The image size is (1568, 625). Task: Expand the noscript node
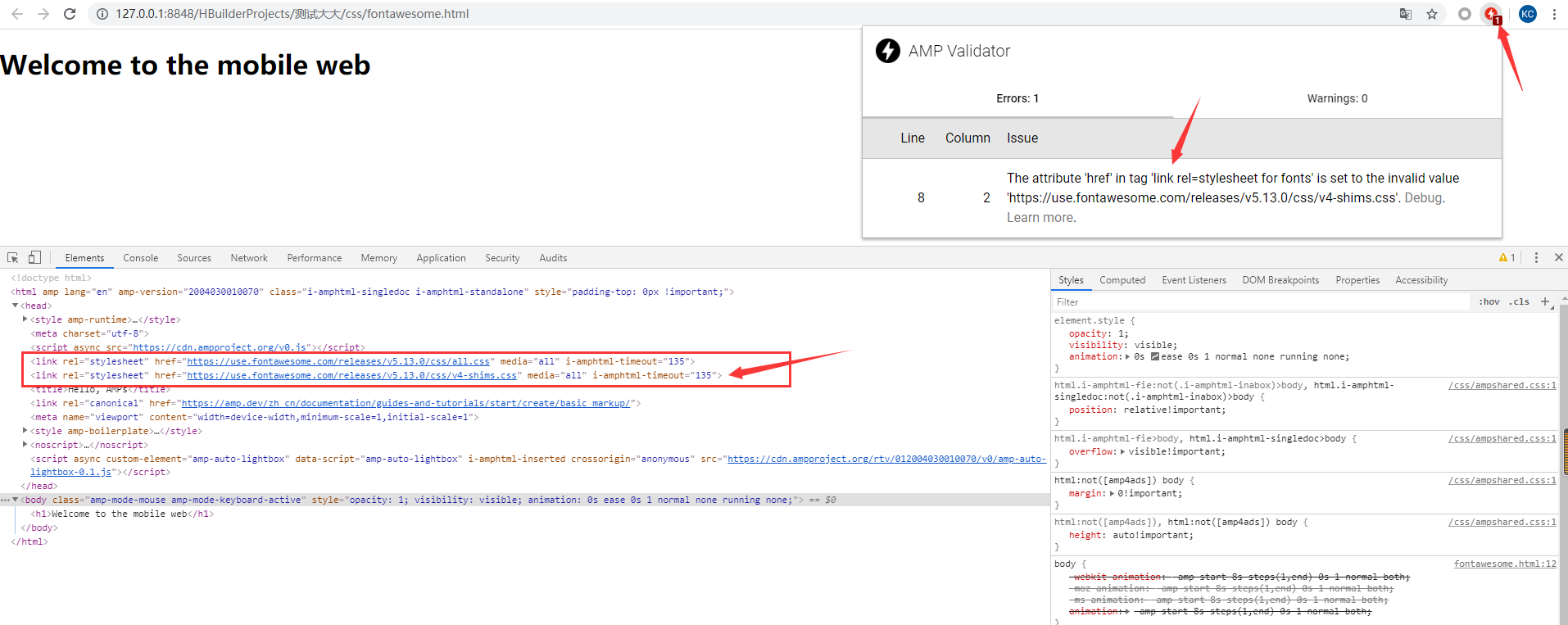(x=25, y=445)
